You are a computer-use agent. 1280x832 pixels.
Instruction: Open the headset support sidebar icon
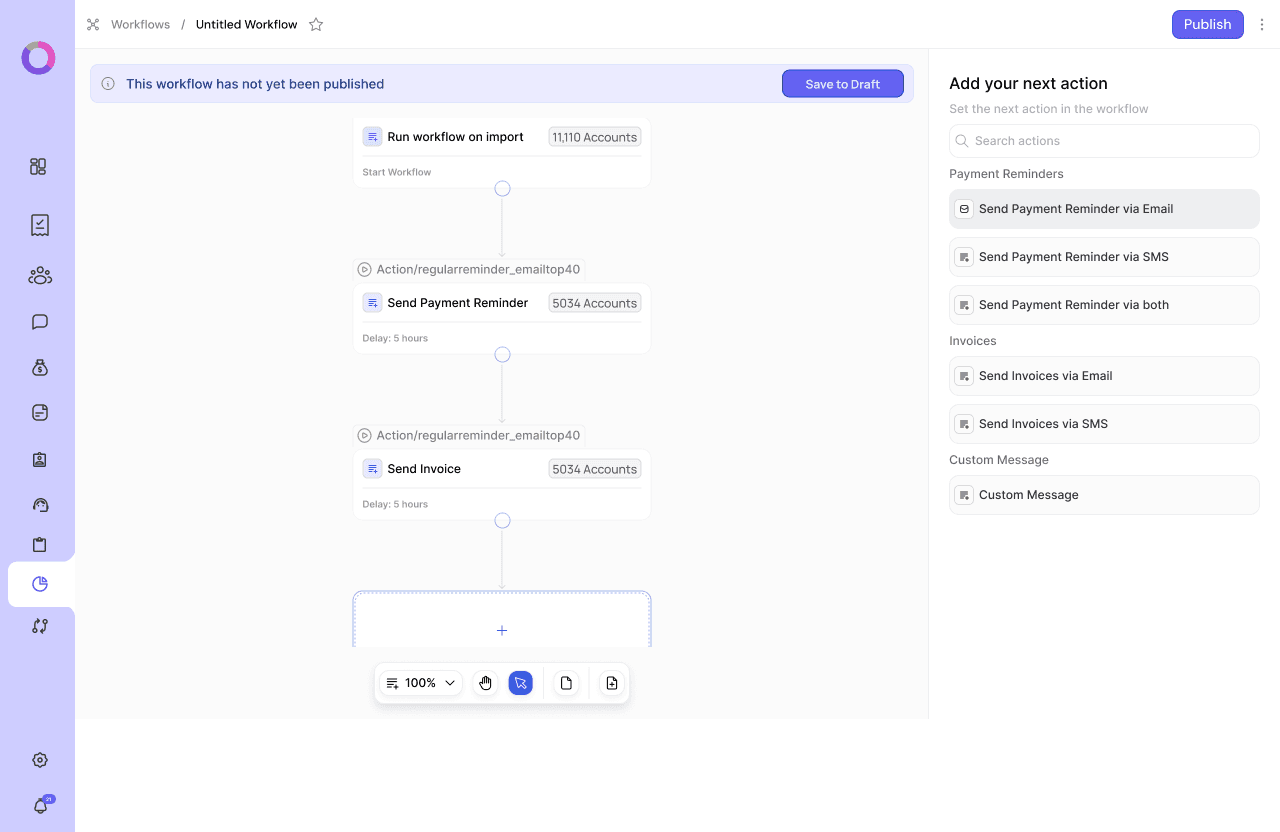(40, 505)
